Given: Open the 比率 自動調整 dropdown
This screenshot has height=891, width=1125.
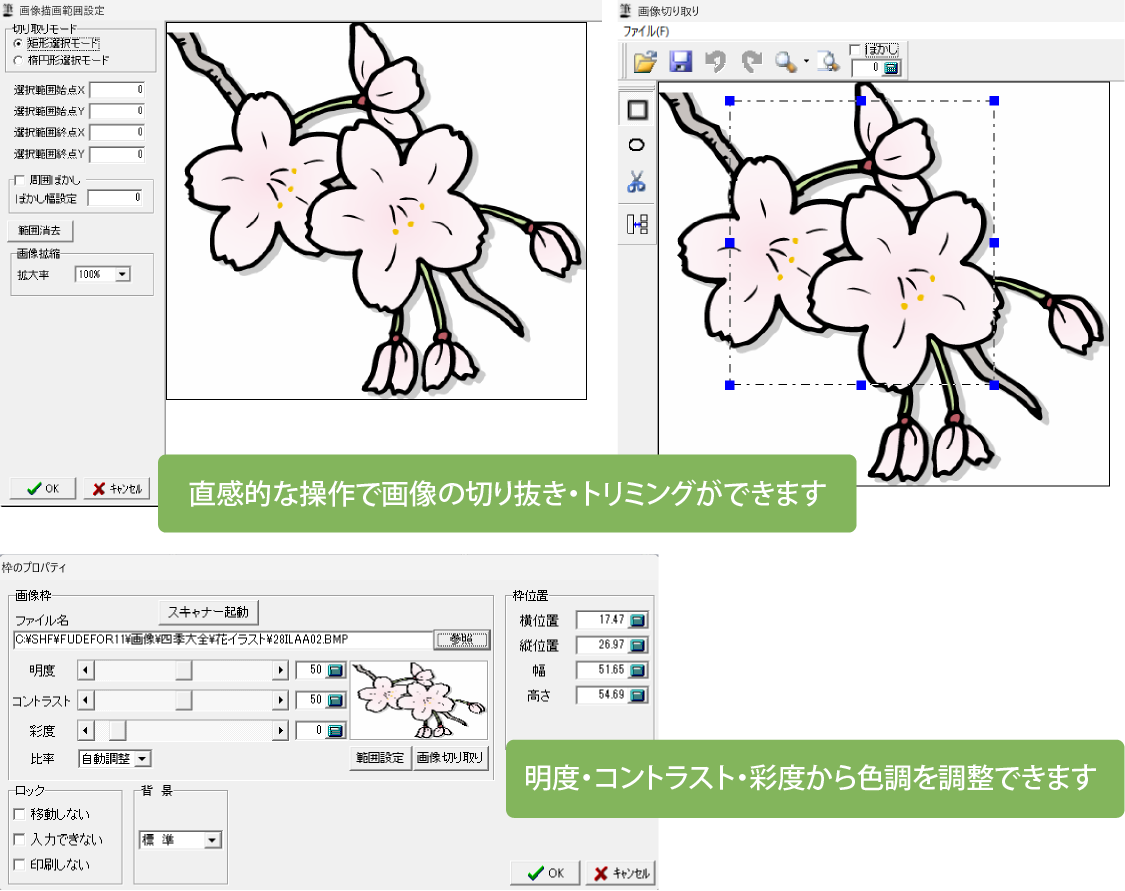Looking at the screenshot, I should point(142,759).
